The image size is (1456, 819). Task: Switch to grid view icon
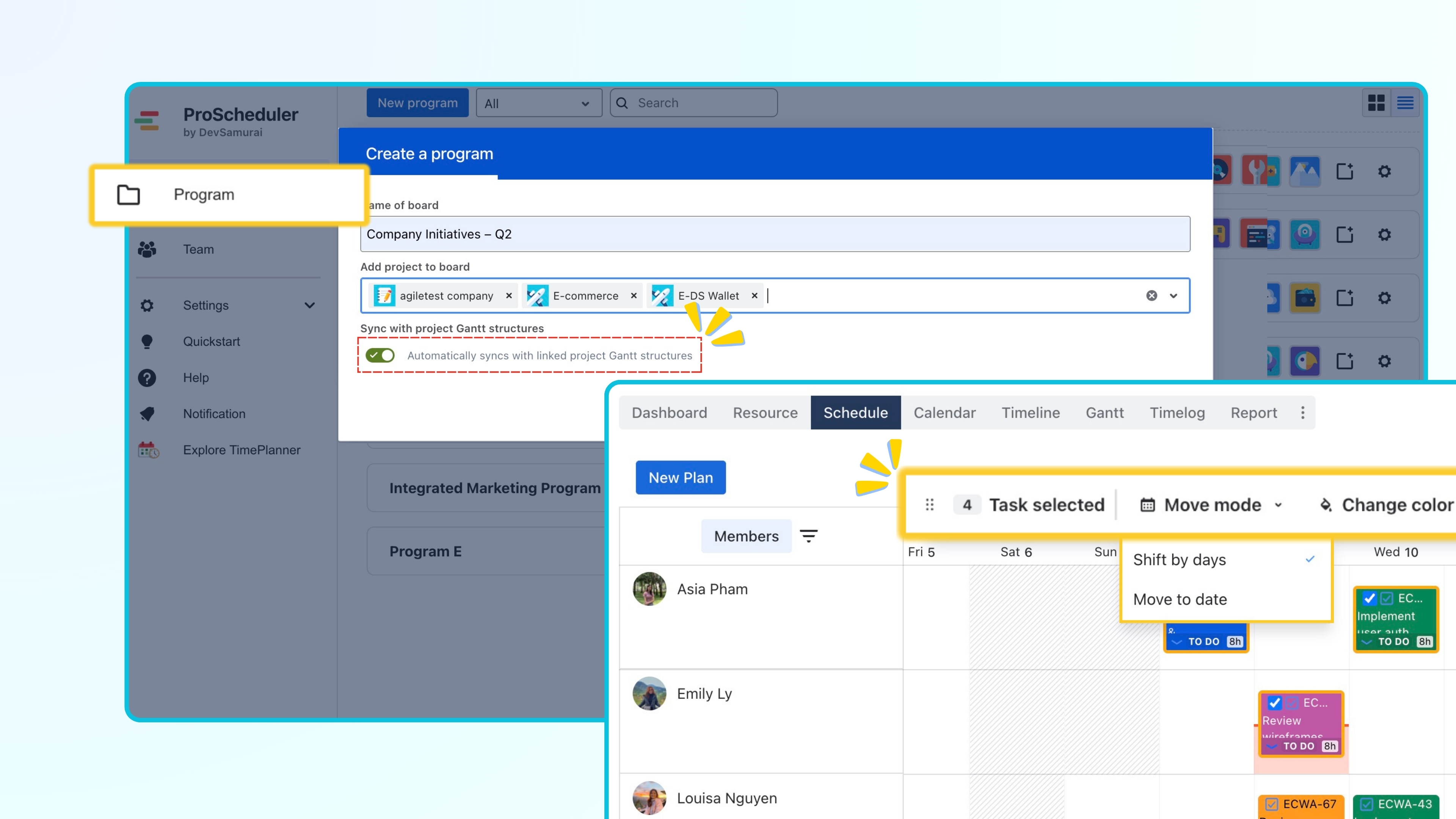[1376, 103]
